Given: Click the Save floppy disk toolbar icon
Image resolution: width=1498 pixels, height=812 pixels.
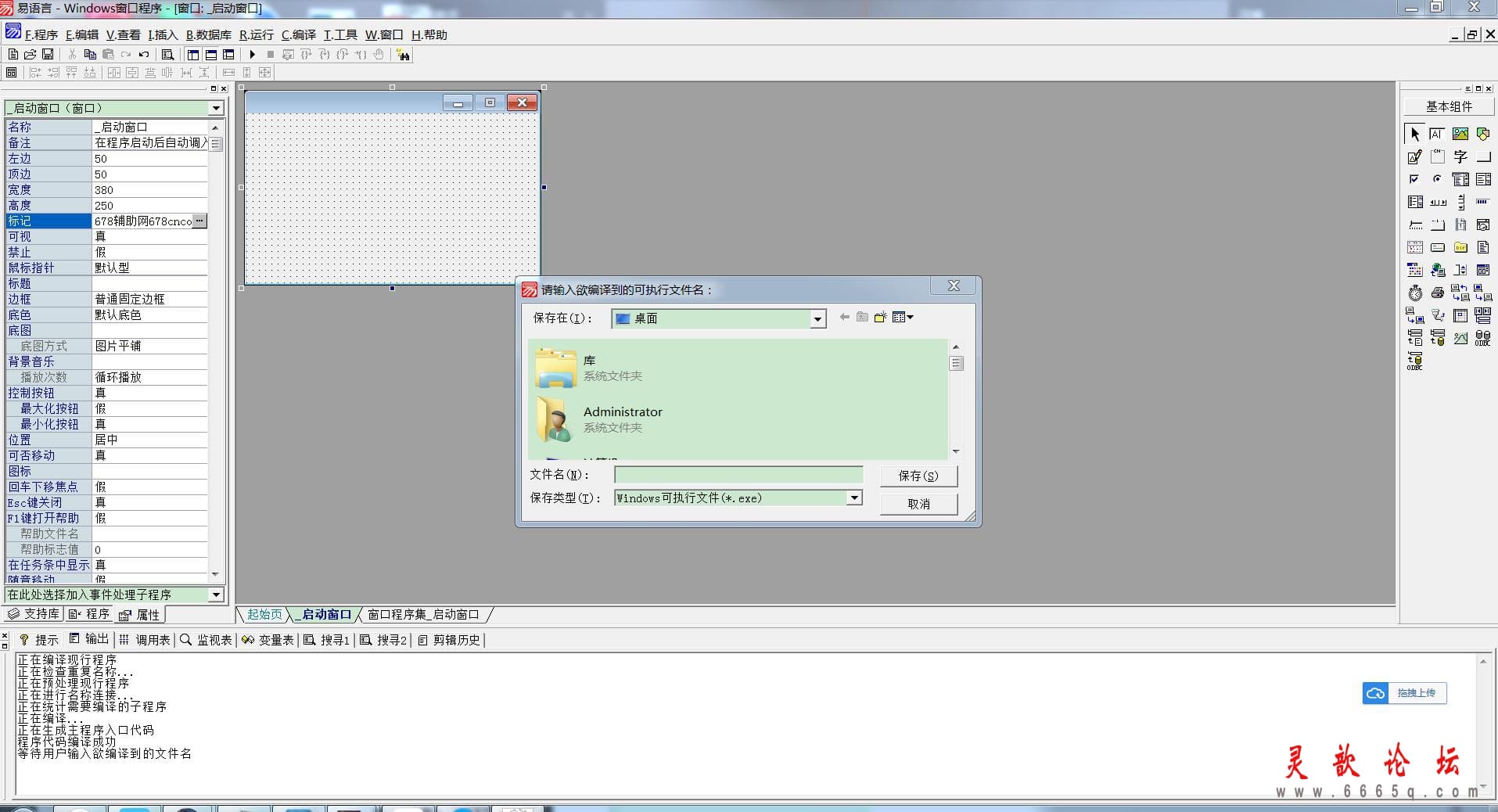Looking at the screenshot, I should 48,55.
